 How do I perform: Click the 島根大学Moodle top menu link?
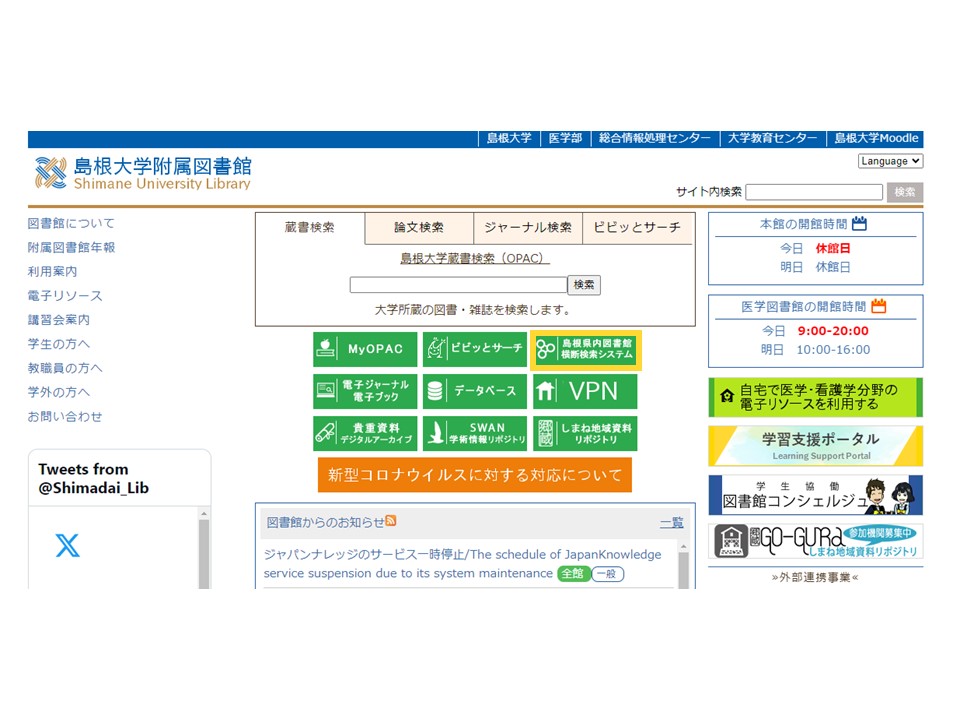pos(876,139)
